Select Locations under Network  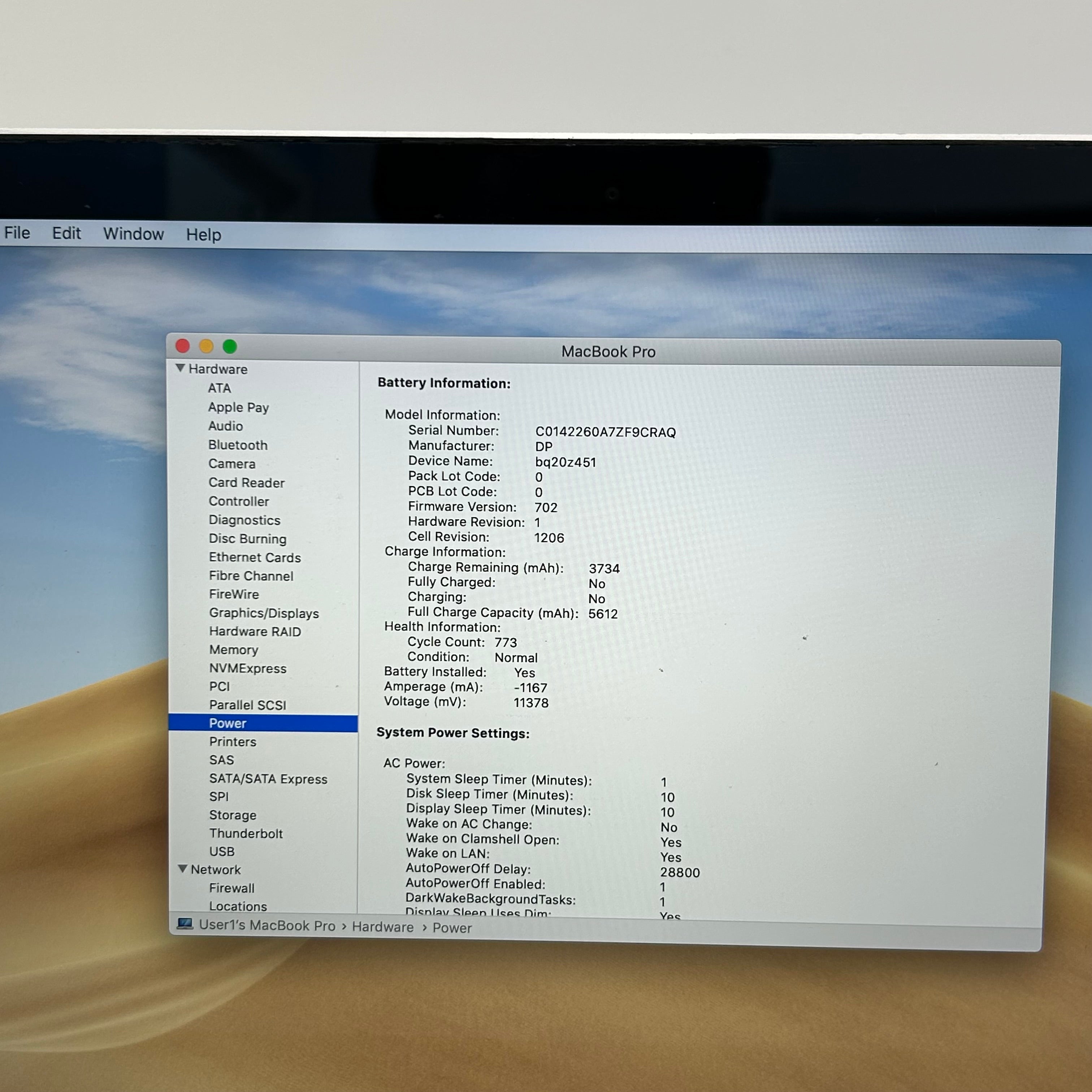238,907
